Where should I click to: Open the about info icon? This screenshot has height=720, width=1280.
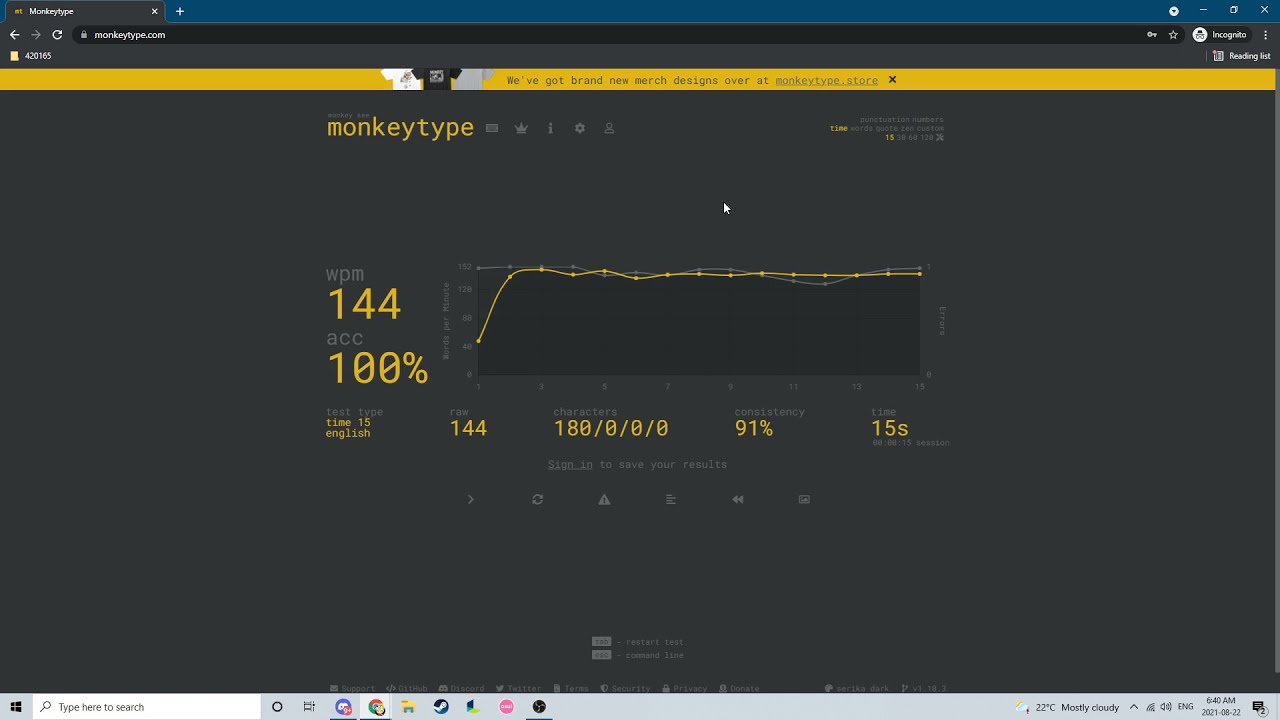(550, 128)
